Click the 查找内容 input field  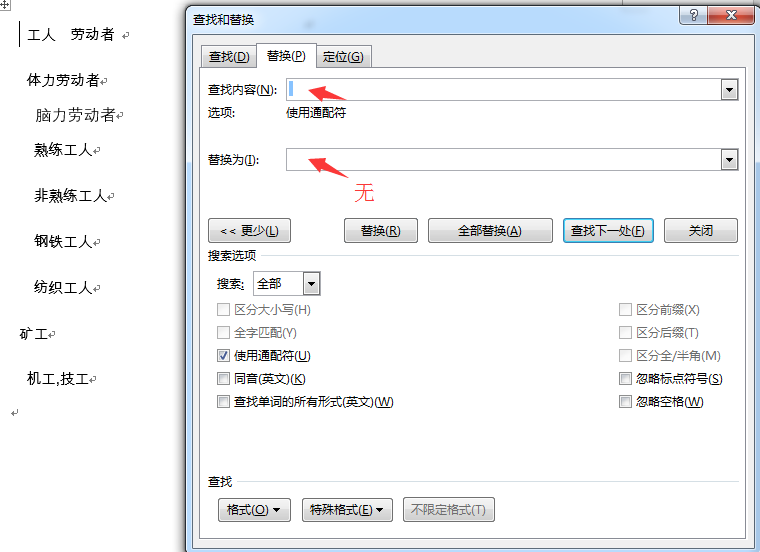[504, 90]
